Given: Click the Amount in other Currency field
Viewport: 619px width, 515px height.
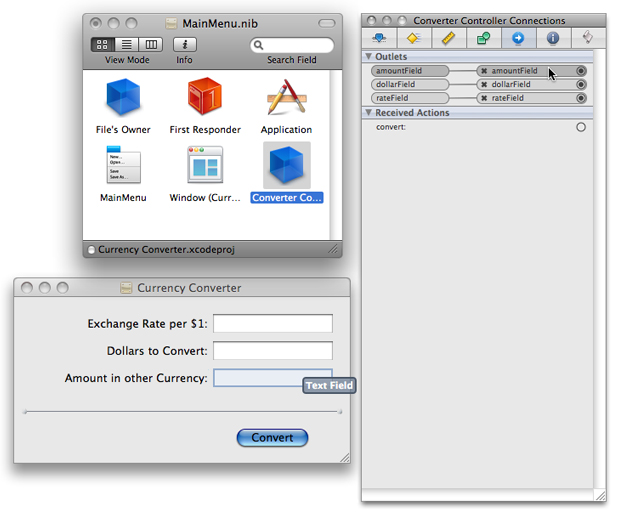Looking at the screenshot, I should click(x=273, y=378).
